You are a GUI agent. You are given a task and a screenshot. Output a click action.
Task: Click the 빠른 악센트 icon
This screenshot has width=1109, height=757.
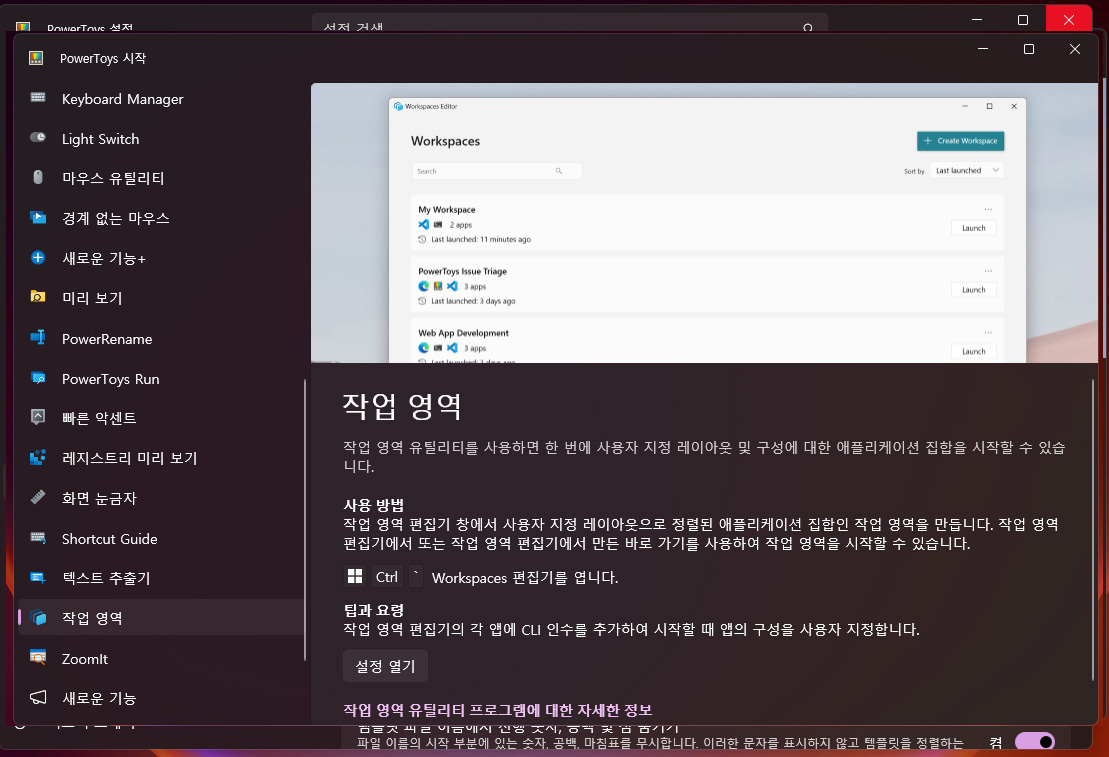[38, 417]
